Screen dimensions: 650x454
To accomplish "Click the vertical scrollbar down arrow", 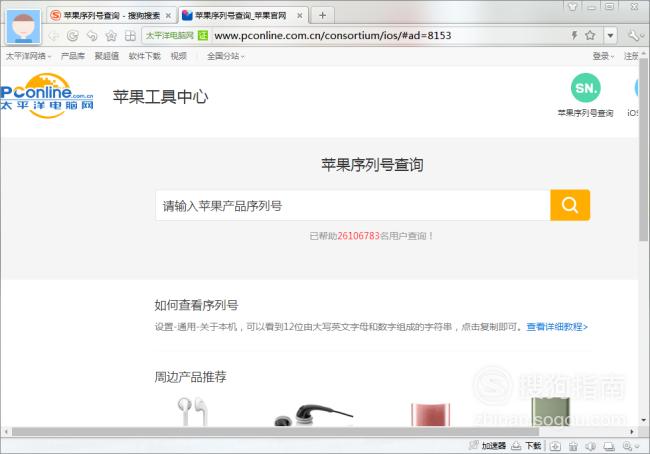I will pos(643,420).
